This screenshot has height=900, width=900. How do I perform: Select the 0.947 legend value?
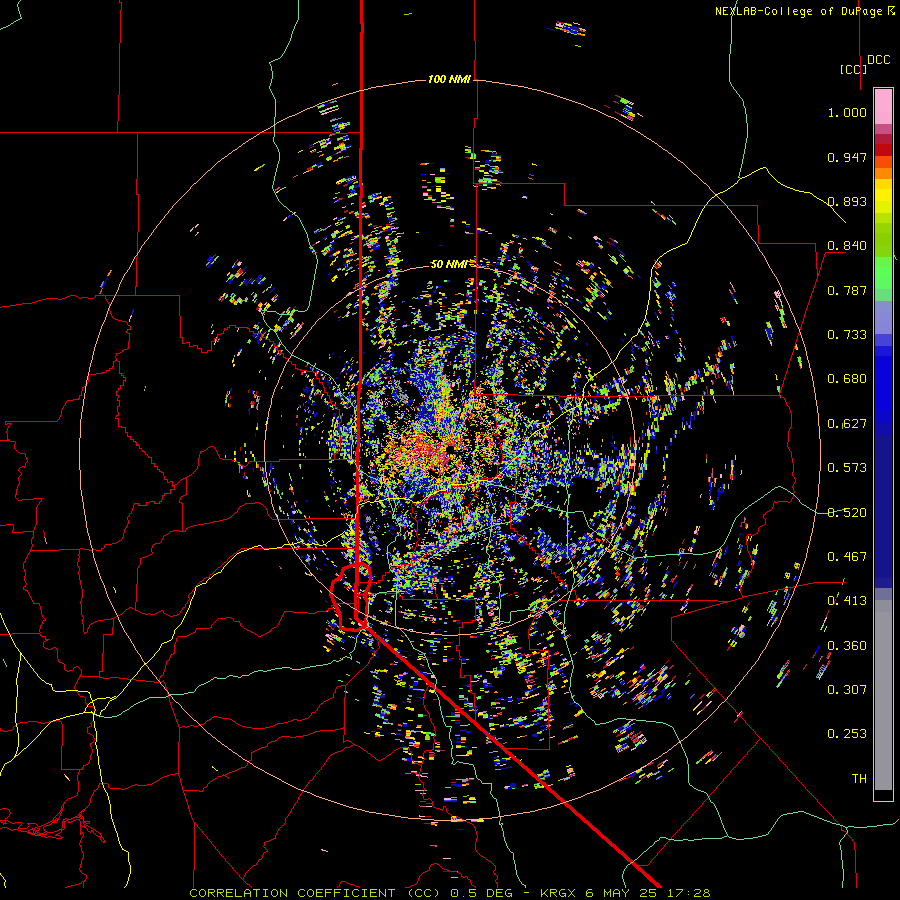(847, 157)
